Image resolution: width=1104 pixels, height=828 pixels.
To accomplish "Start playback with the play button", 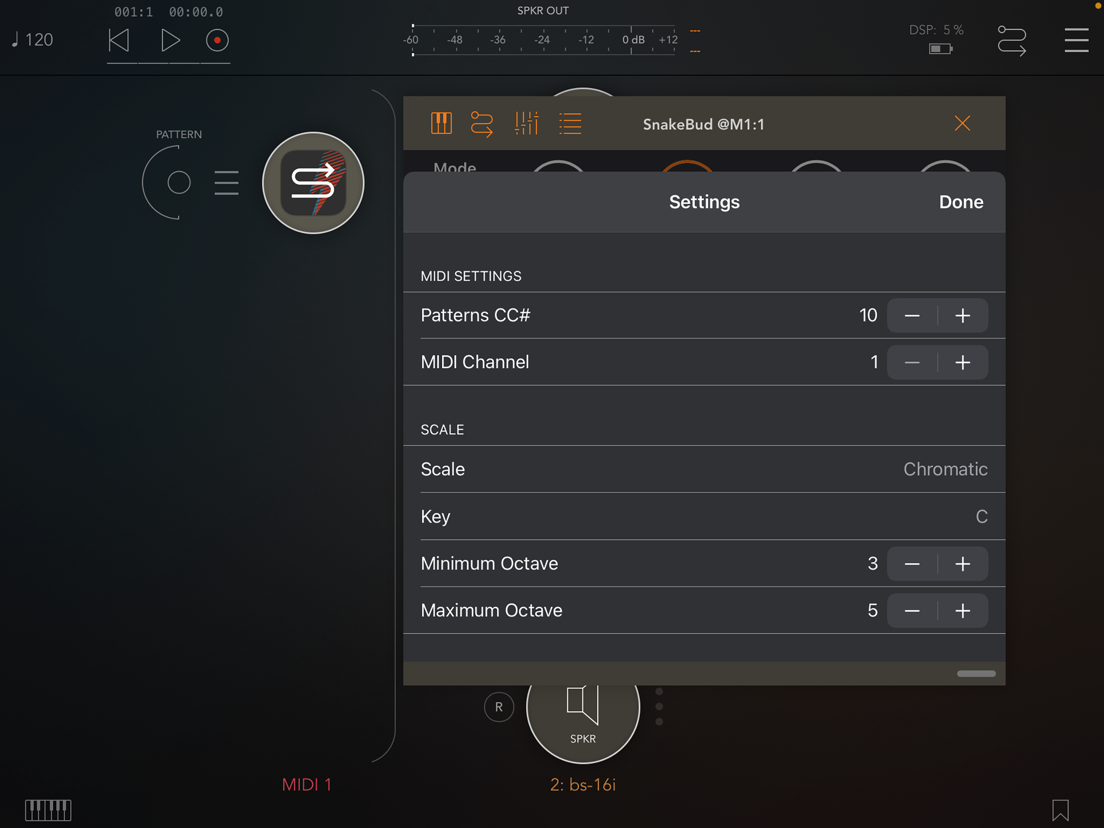I will tap(170, 40).
